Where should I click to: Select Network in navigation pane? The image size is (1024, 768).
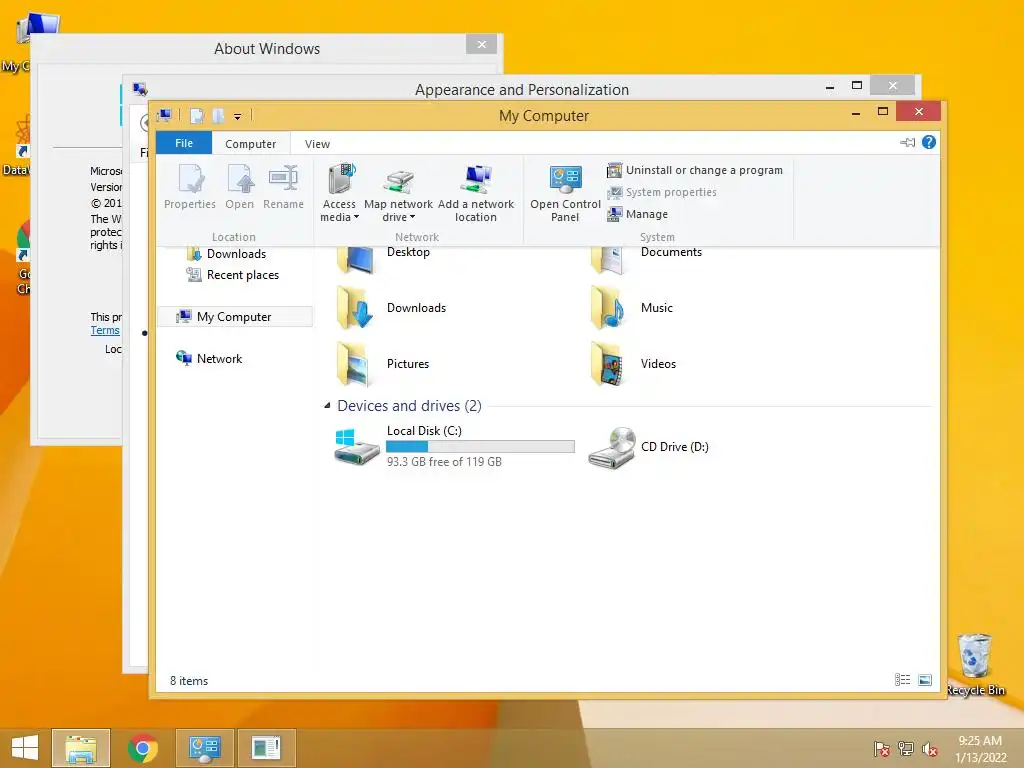click(x=209, y=359)
